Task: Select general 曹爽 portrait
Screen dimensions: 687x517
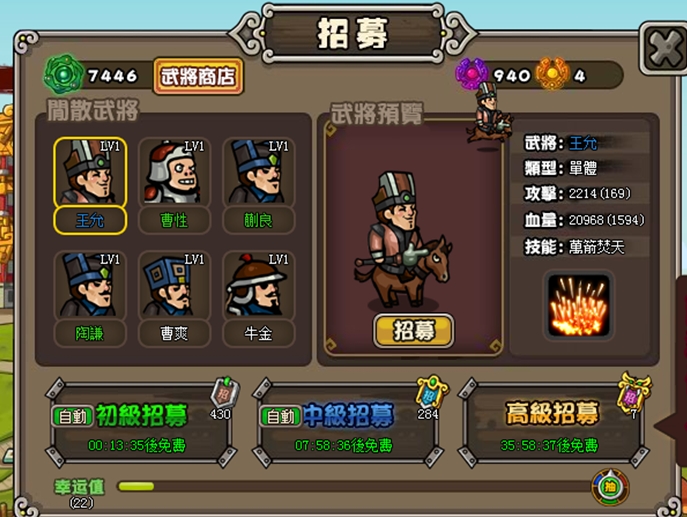Action: pyautogui.click(x=174, y=285)
